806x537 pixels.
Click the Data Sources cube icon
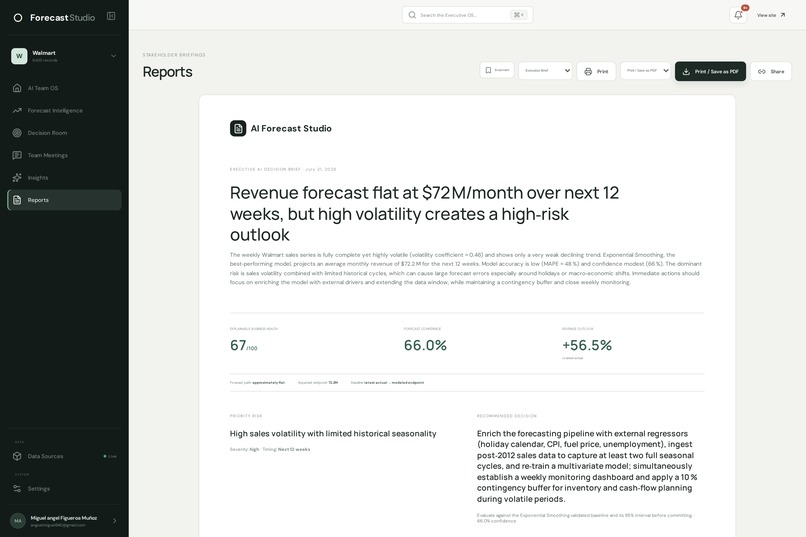17,456
